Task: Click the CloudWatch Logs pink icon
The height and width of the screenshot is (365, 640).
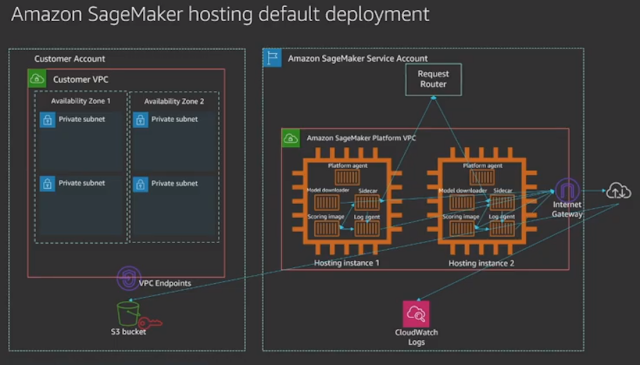Action: (416, 314)
